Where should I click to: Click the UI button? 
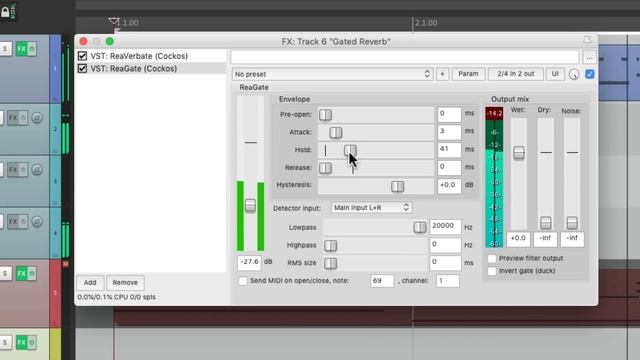point(555,74)
